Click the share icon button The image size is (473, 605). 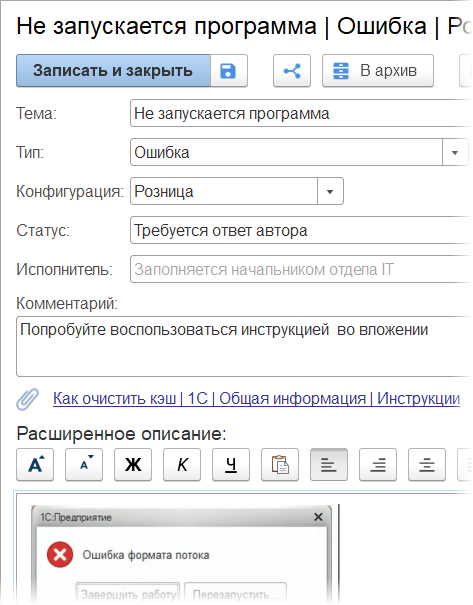click(292, 71)
